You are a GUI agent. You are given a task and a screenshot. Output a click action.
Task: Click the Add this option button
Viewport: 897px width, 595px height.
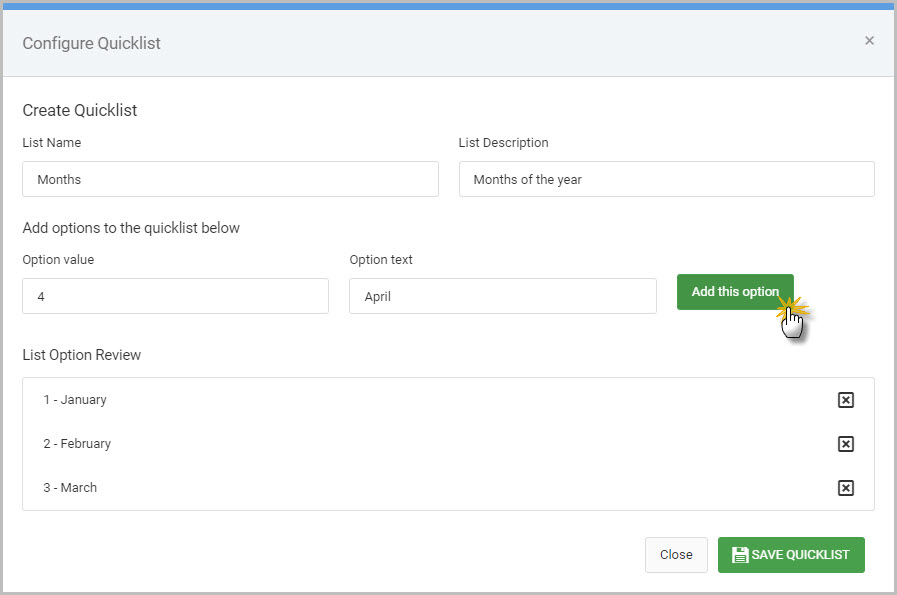735,292
